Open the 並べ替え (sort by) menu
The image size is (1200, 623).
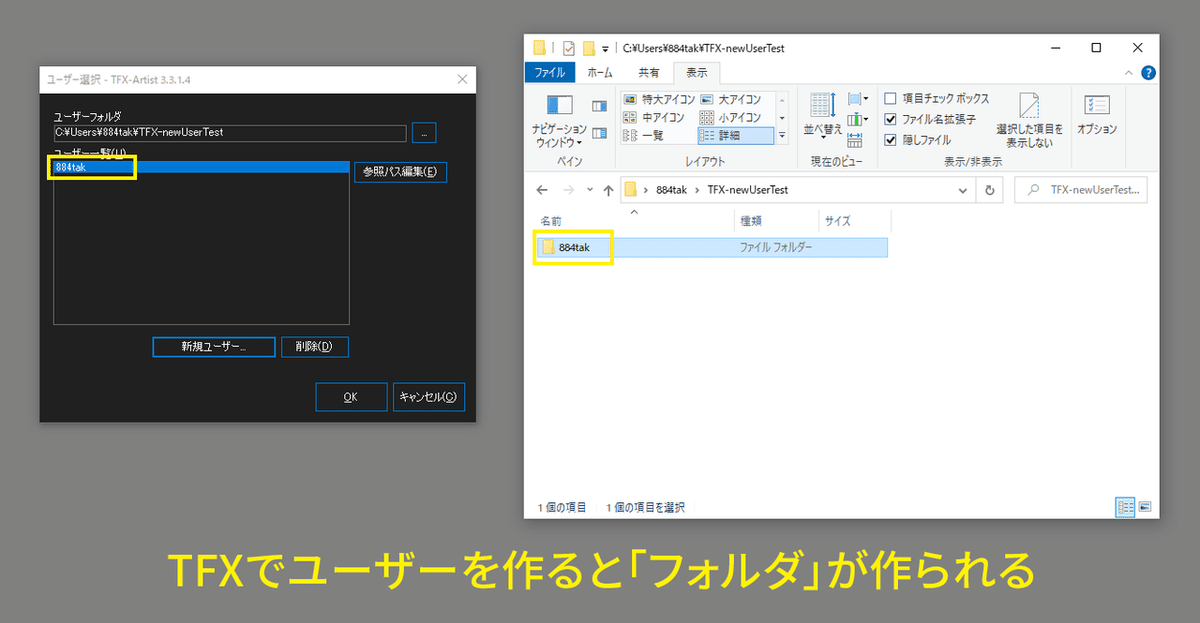click(823, 115)
